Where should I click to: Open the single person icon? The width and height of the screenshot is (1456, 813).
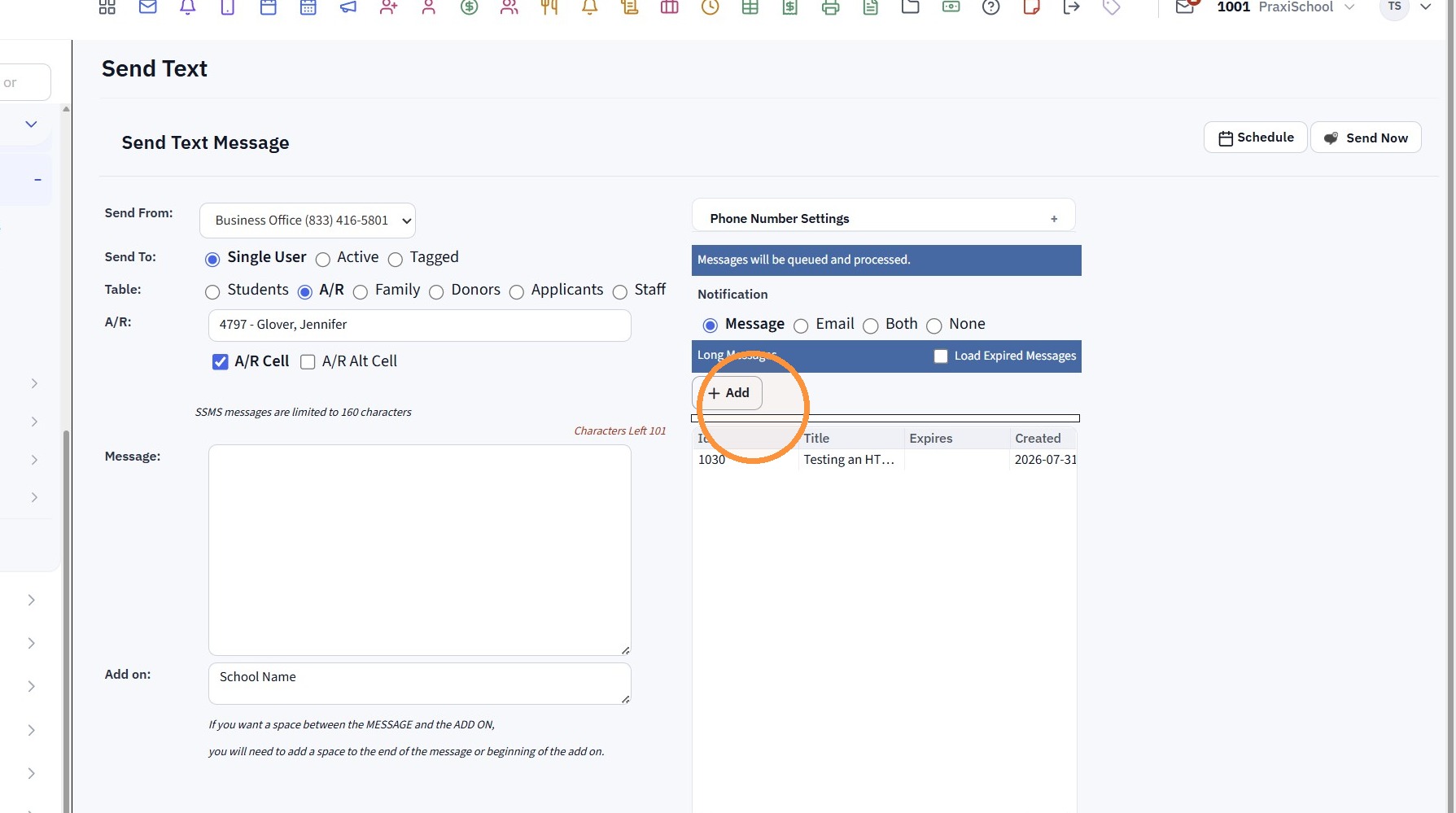tap(429, 7)
